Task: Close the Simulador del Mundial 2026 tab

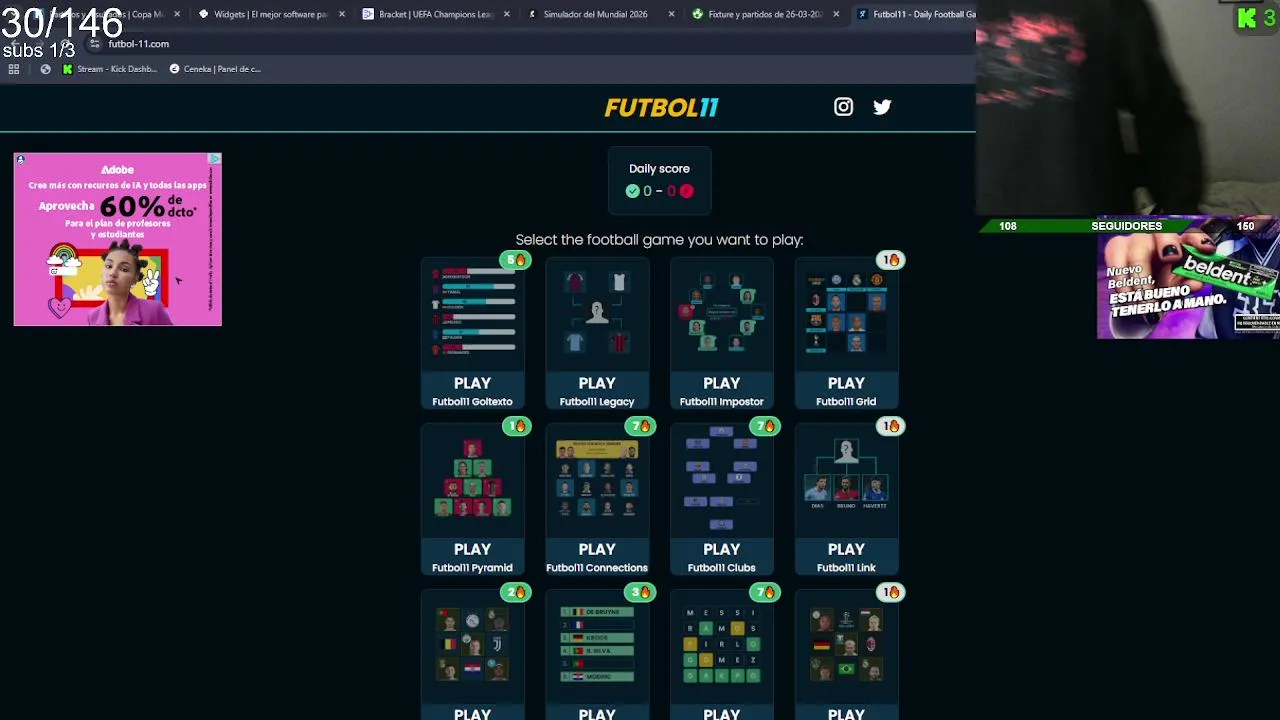Action: (671, 14)
